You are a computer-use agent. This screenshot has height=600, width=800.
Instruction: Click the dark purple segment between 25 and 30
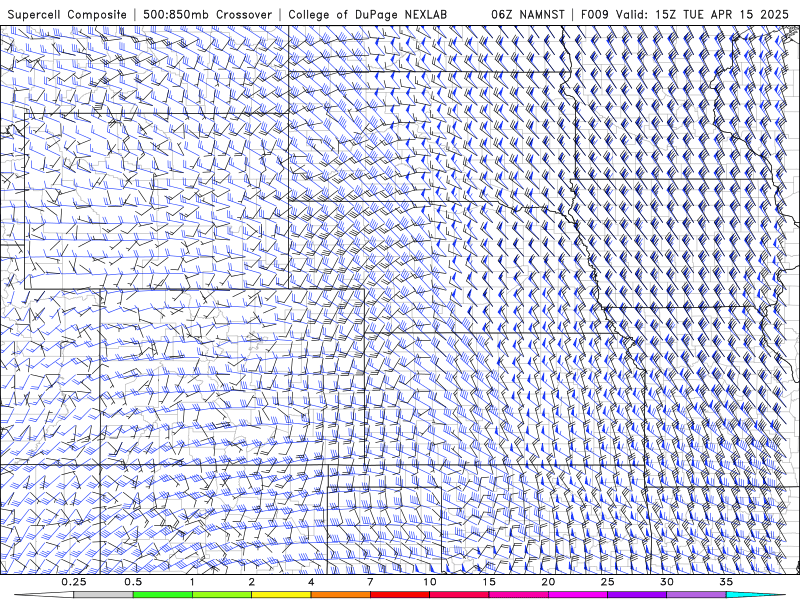tap(637, 595)
